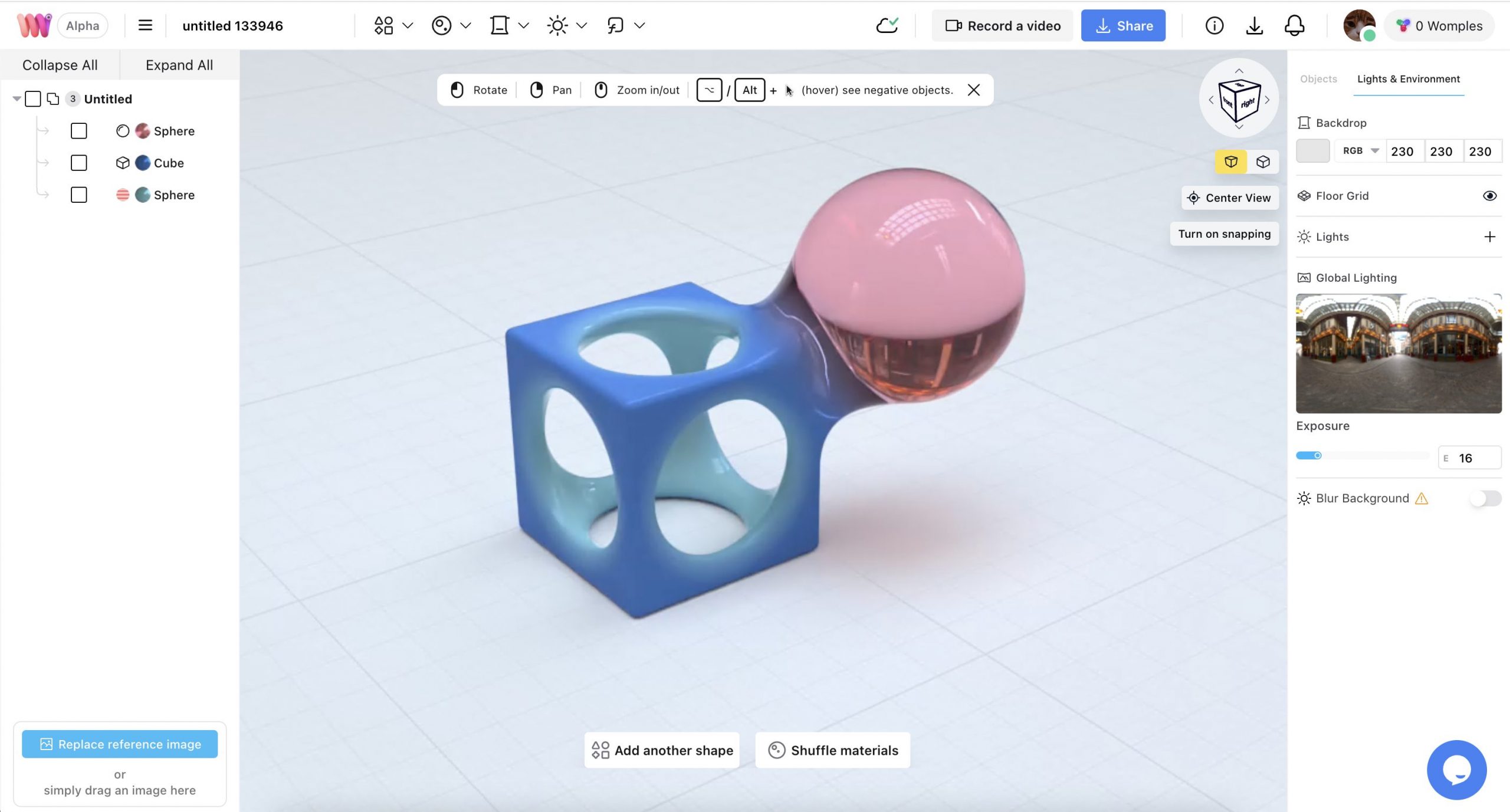Open the chat support bubble
The width and height of the screenshot is (1510, 812).
1456,770
